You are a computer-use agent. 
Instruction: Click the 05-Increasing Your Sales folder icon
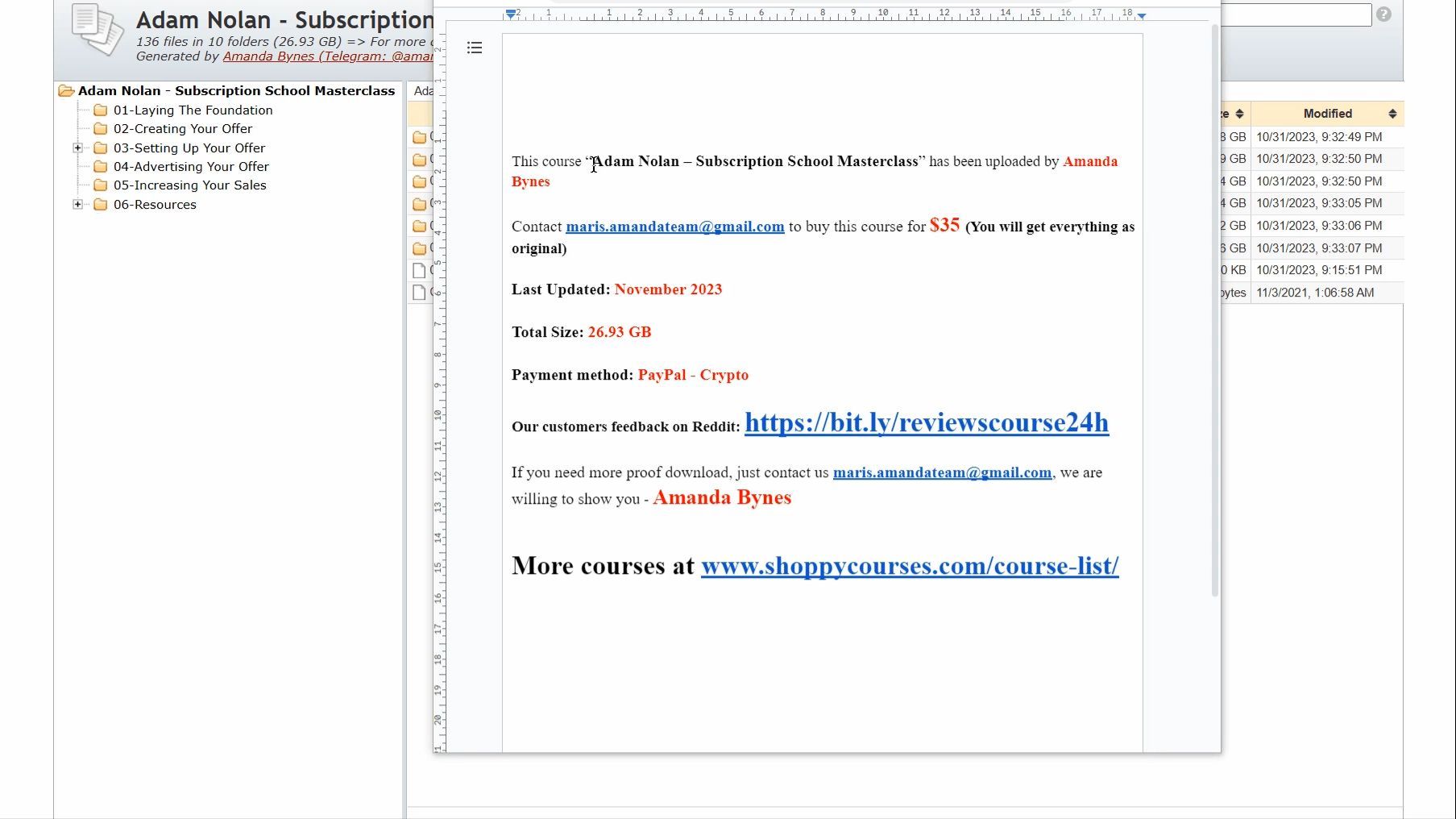pyautogui.click(x=101, y=185)
